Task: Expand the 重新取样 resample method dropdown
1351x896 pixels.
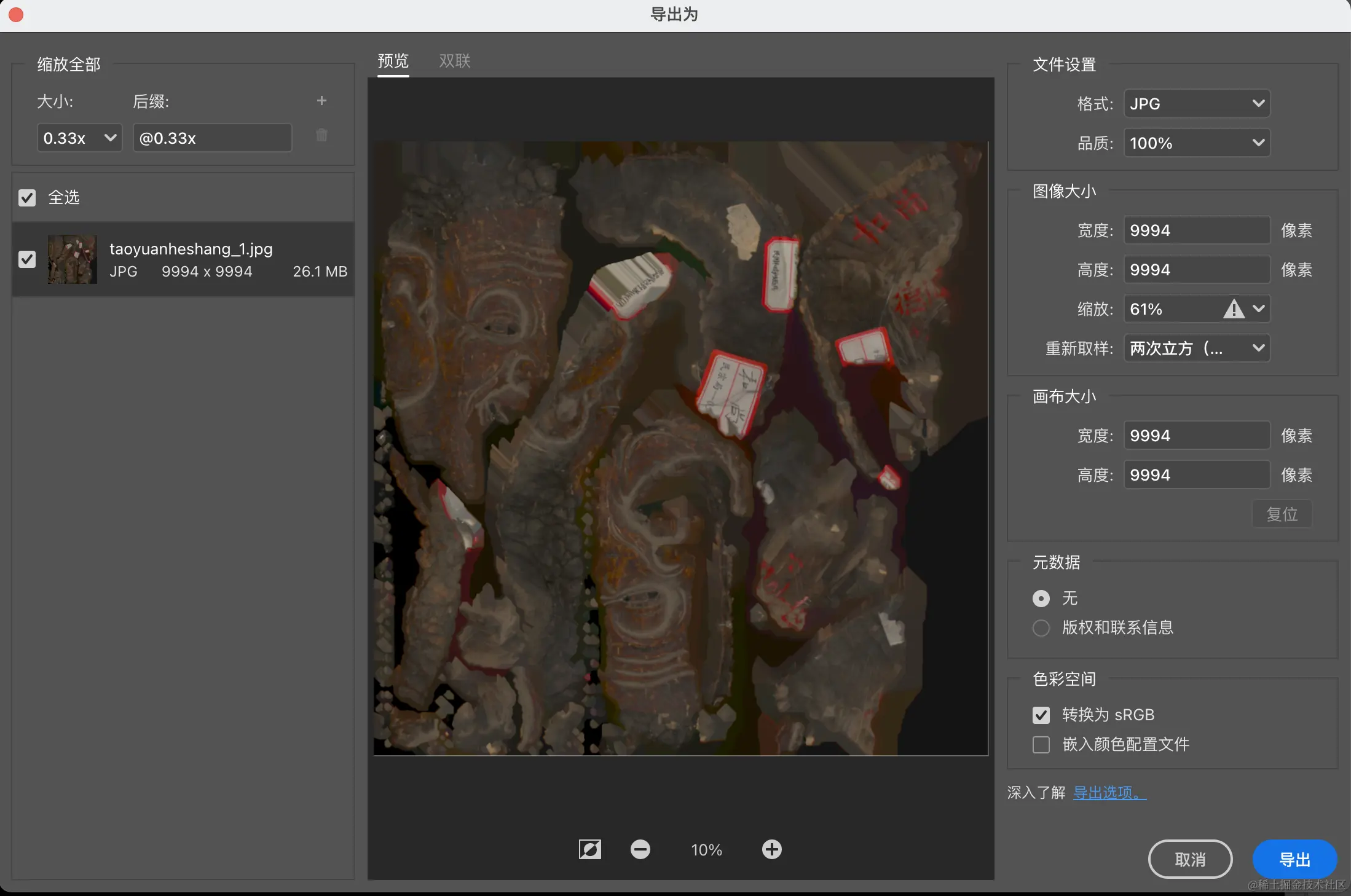Action: (x=1196, y=348)
